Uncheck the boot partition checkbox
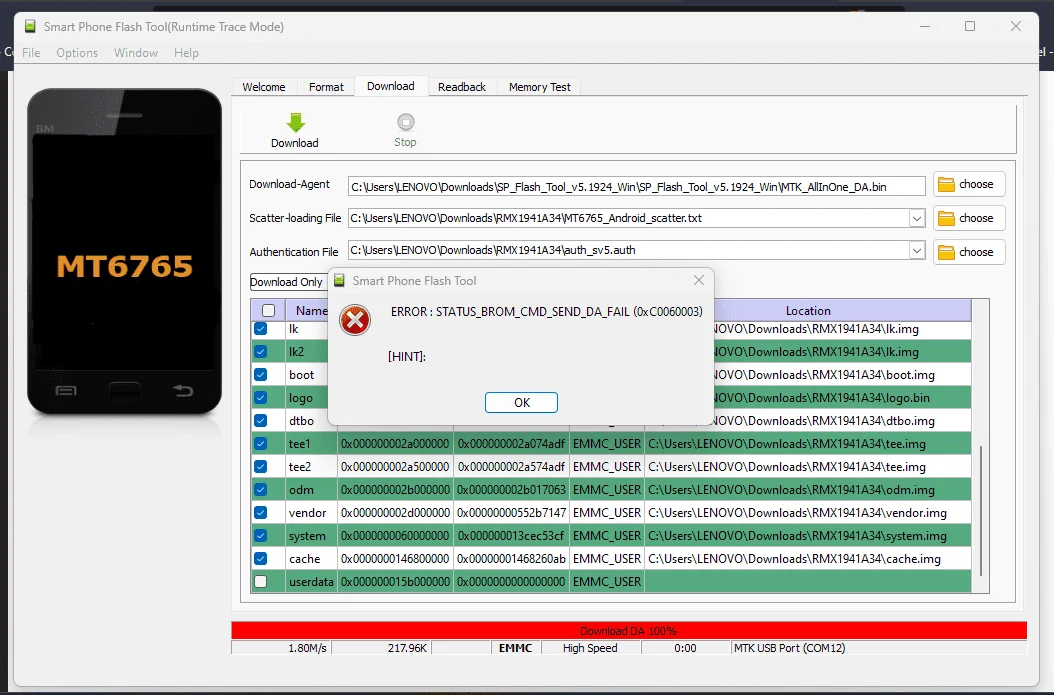Image resolution: width=1054 pixels, height=695 pixels. 261,374
